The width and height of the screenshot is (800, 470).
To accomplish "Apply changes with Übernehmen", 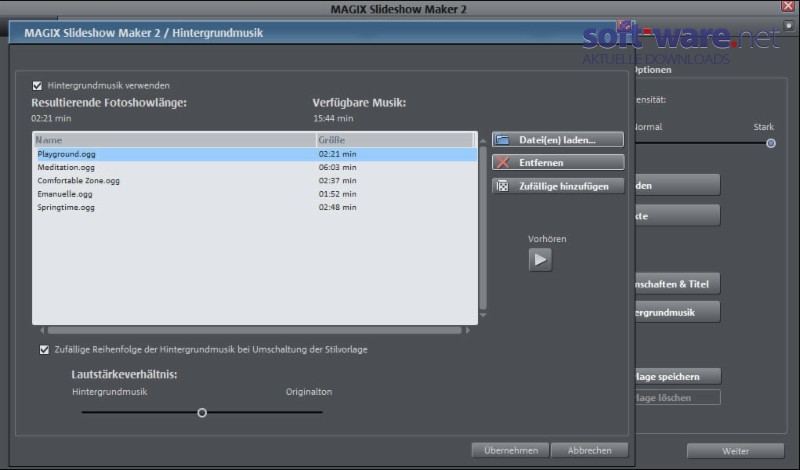I will pyautogui.click(x=511, y=451).
